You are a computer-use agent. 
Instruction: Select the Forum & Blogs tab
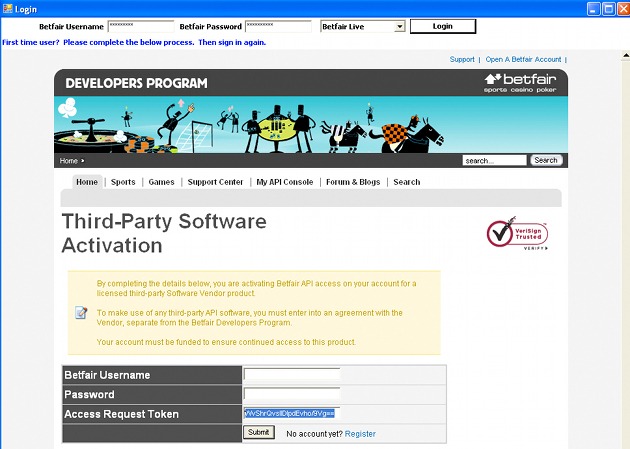click(353, 182)
